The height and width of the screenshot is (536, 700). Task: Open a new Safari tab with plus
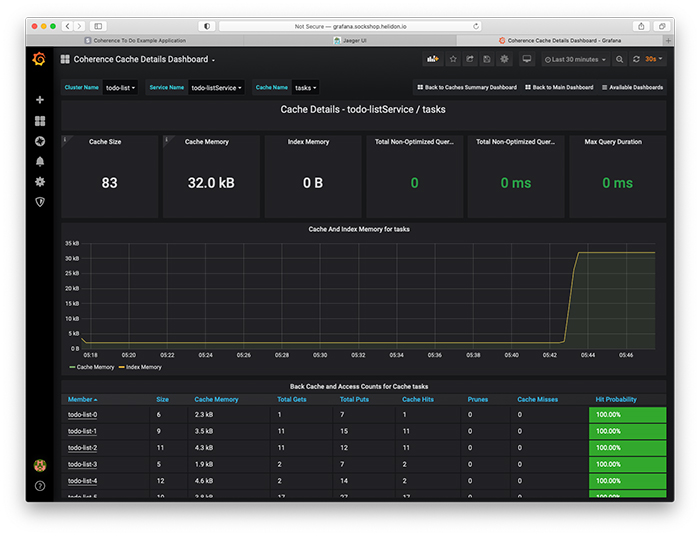coord(668,41)
